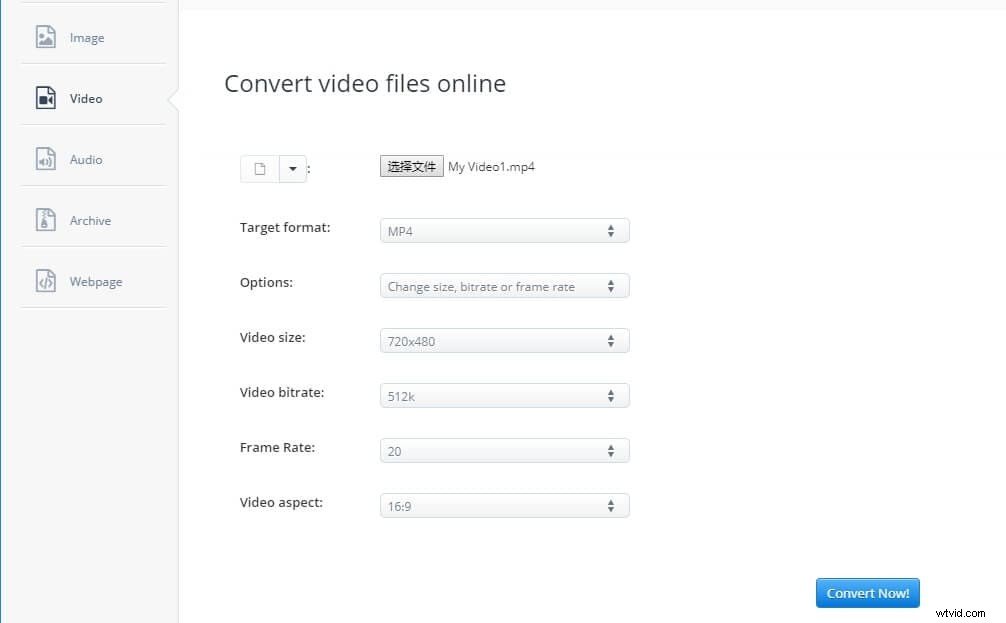Image resolution: width=1006 pixels, height=623 pixels.
Task: Switch to the Webpage tab
Action: [x=97, y=281]
